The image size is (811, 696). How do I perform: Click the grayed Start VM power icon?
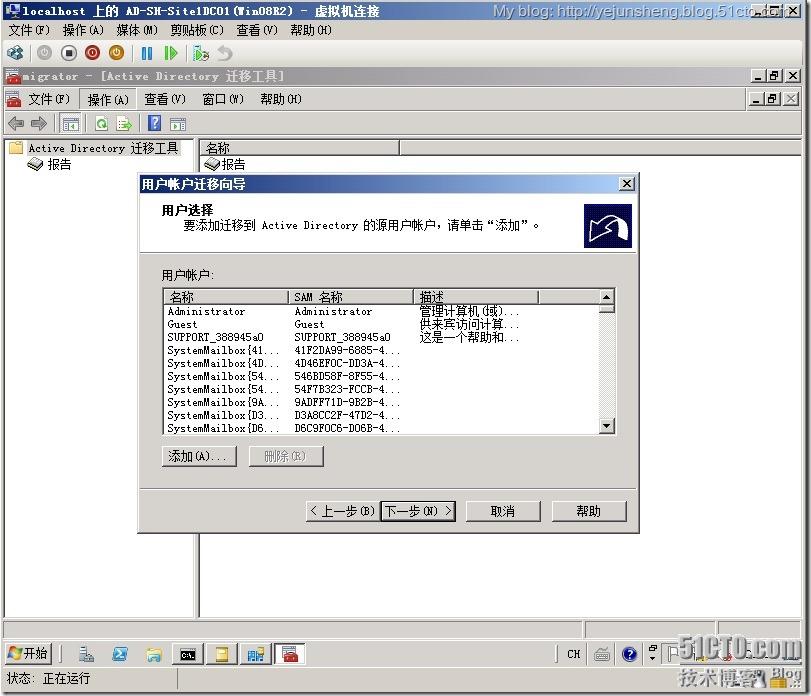(x=44, y=53)
